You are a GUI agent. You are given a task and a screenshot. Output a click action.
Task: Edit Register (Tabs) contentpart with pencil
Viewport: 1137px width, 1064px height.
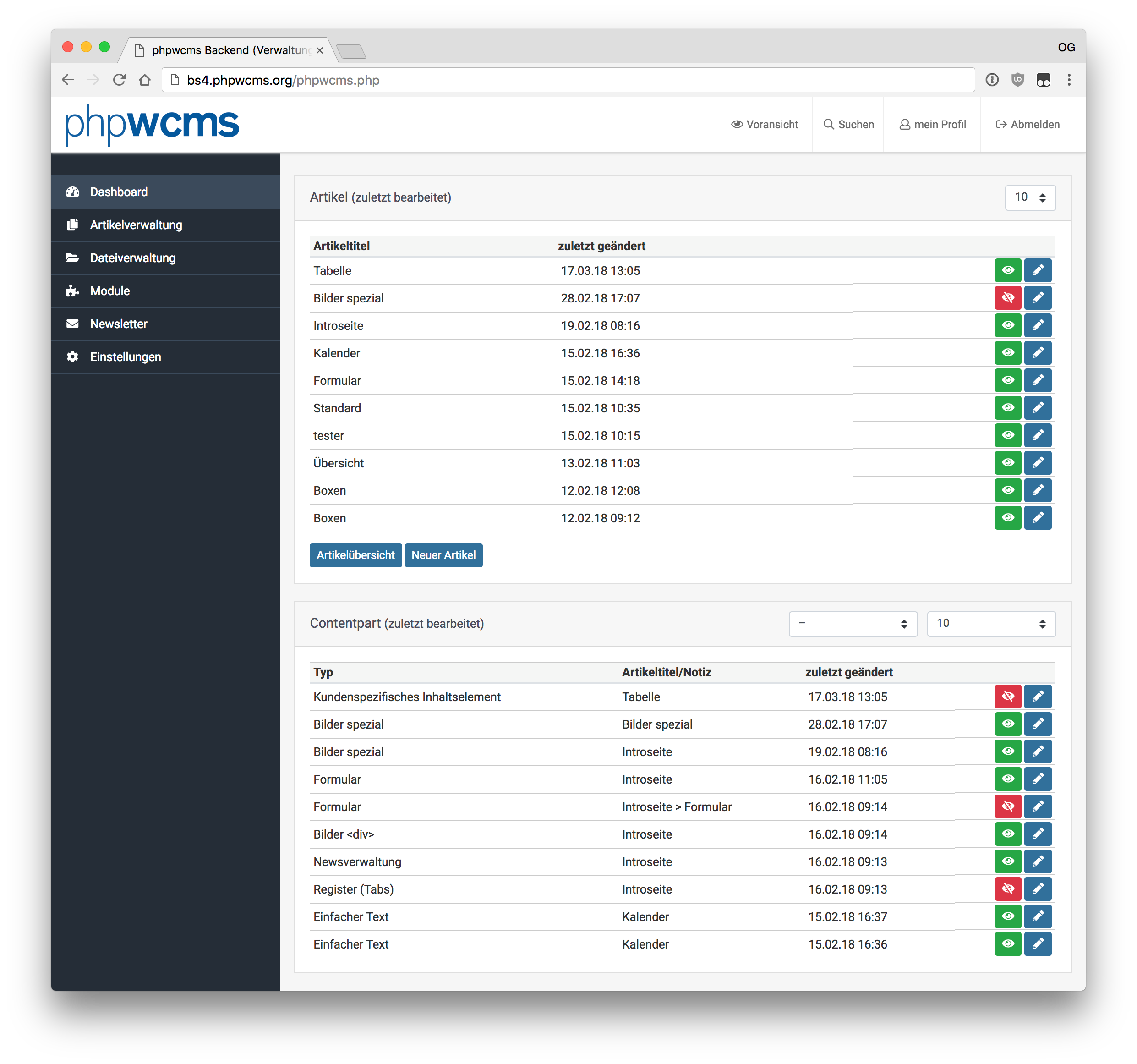click(1038, 889)
